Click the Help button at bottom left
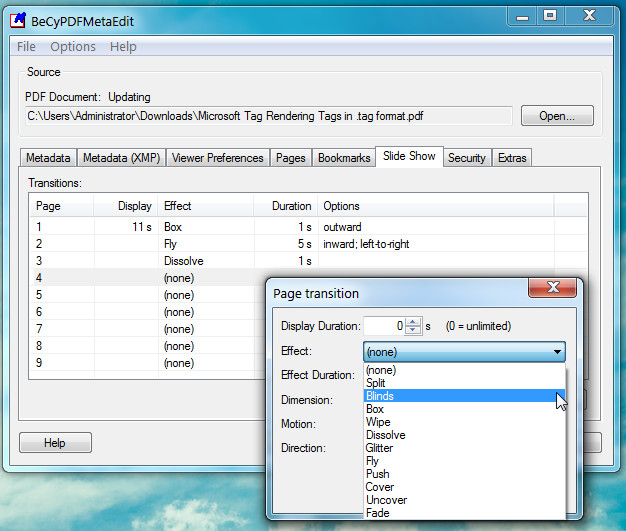 tap(55, 443)
